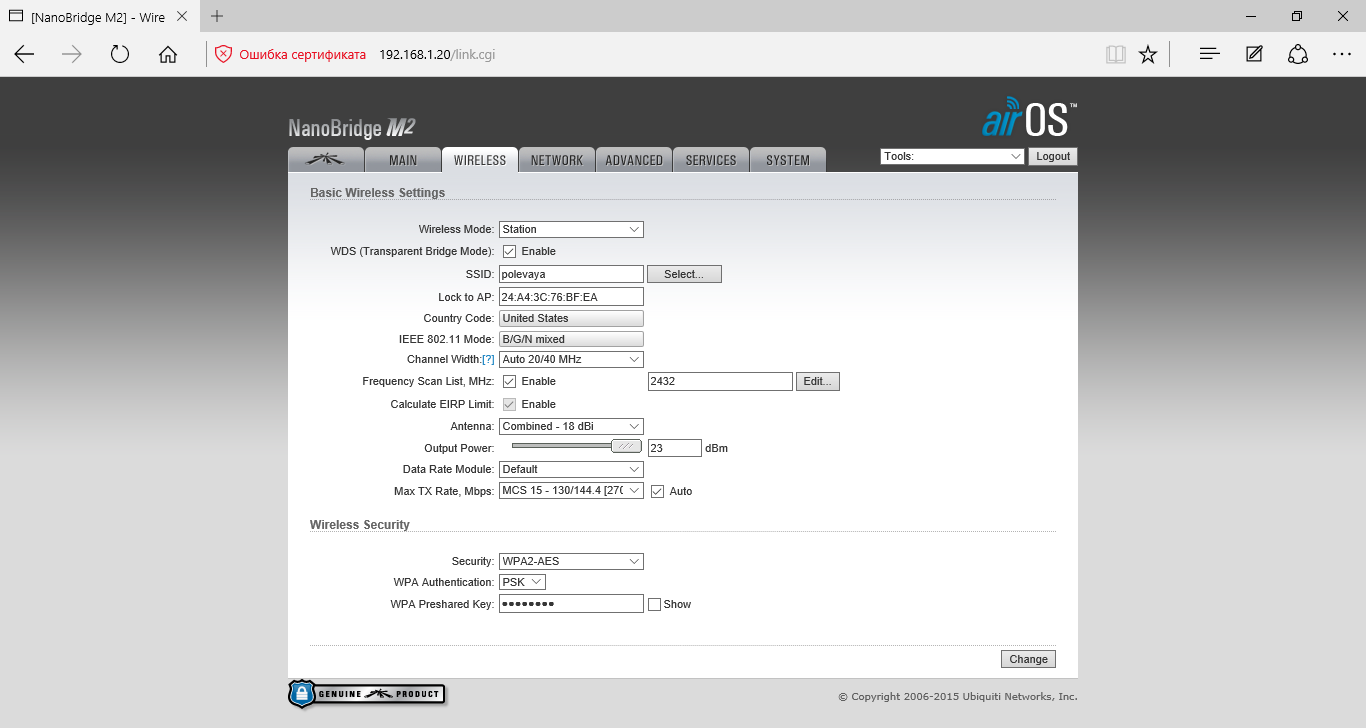
Task: Open the browser home page
Action: (168, 54)
